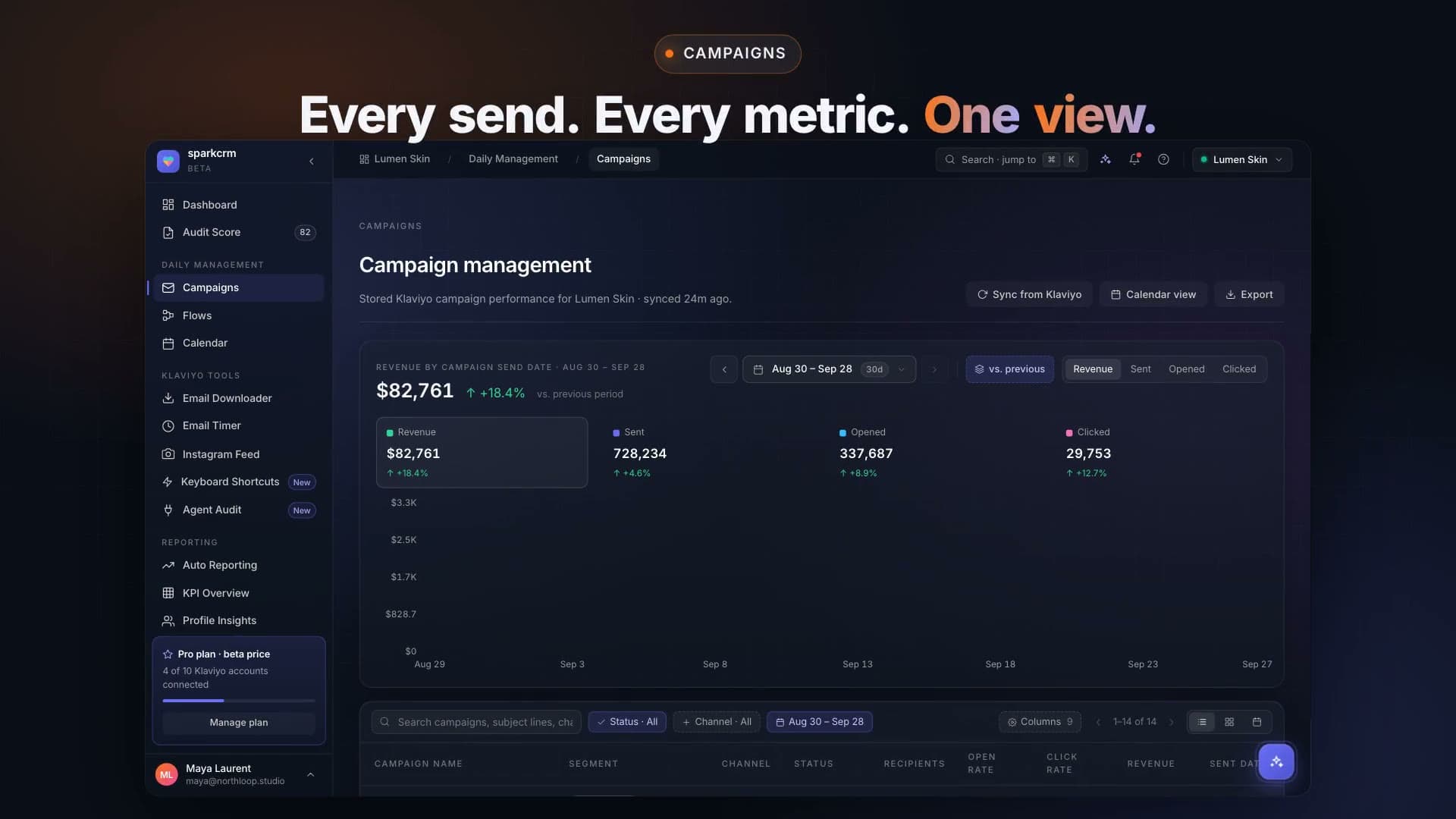The width and height of the screenshot is (1456, 819).
Task: Open the Lumen Skin account dropdown
Action: tap(1242, 159)
